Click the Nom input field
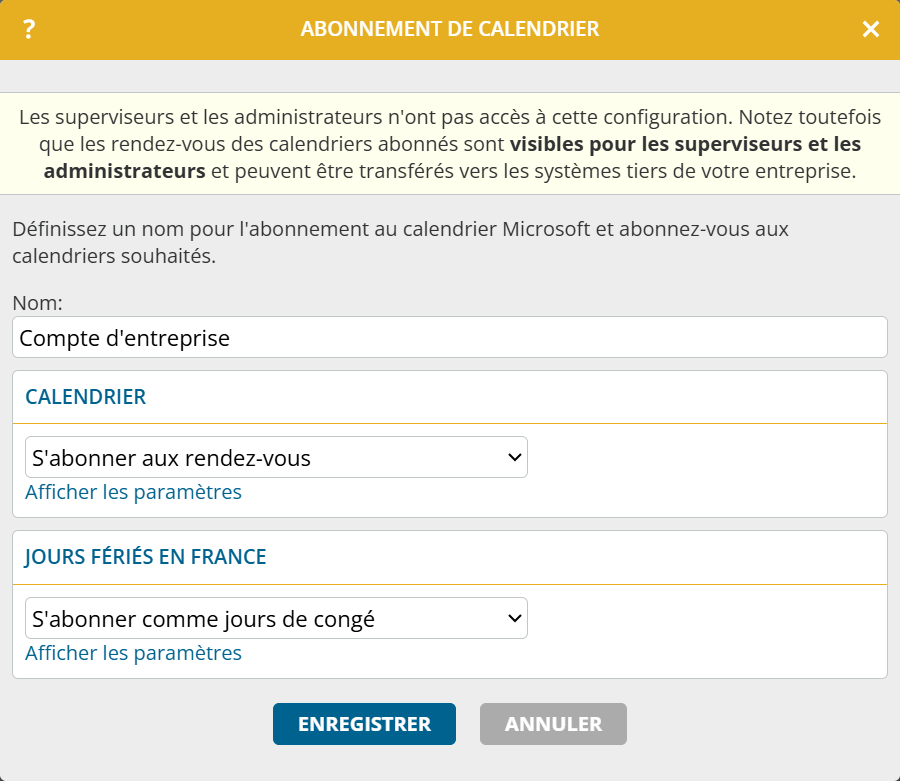The width and height of the screenshot is (900, 781). 449,338
